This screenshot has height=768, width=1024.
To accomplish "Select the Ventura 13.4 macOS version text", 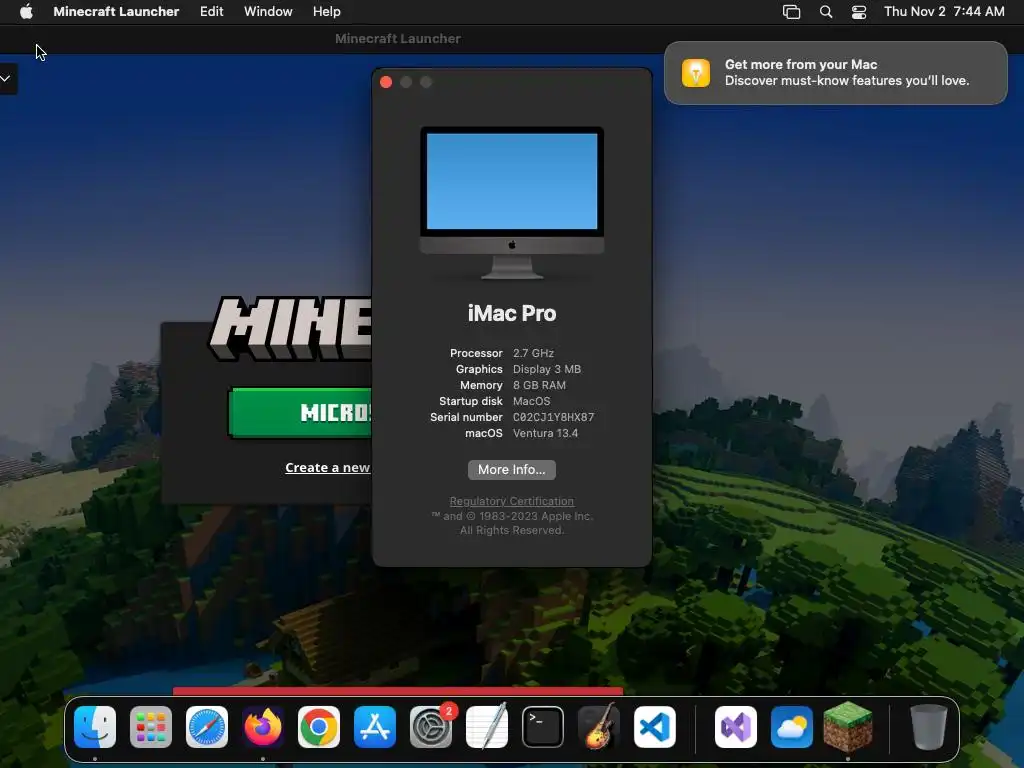I will tap(545, 433).
